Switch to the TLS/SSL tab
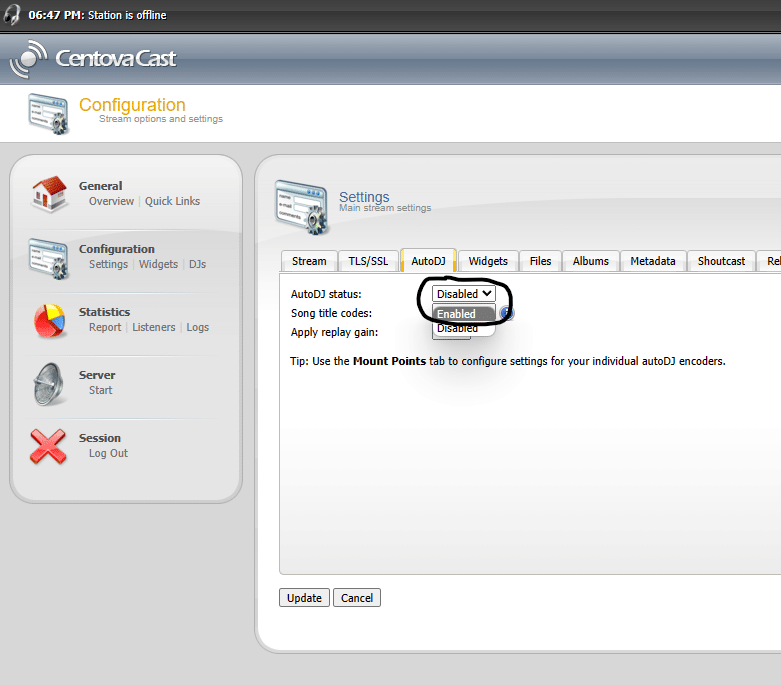The height and width of the screenshot is (685, 781). pos(368,261)
